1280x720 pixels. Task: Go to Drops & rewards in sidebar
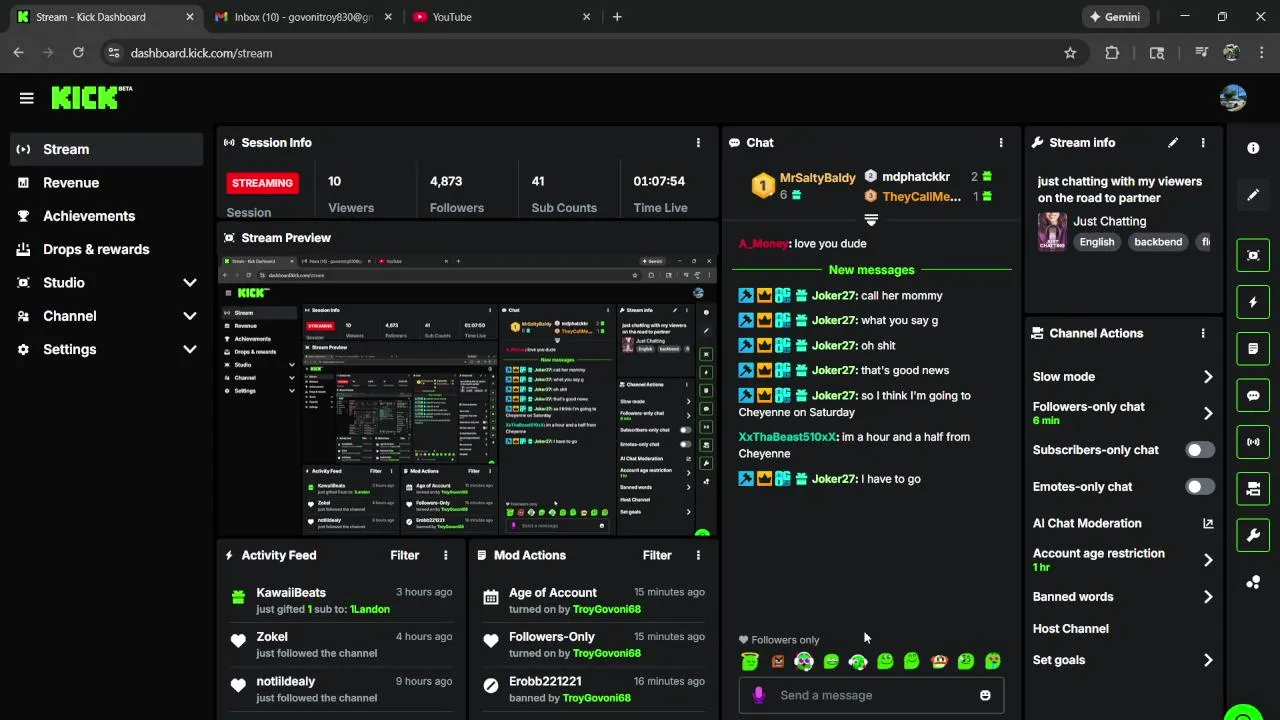coord(106,249)
